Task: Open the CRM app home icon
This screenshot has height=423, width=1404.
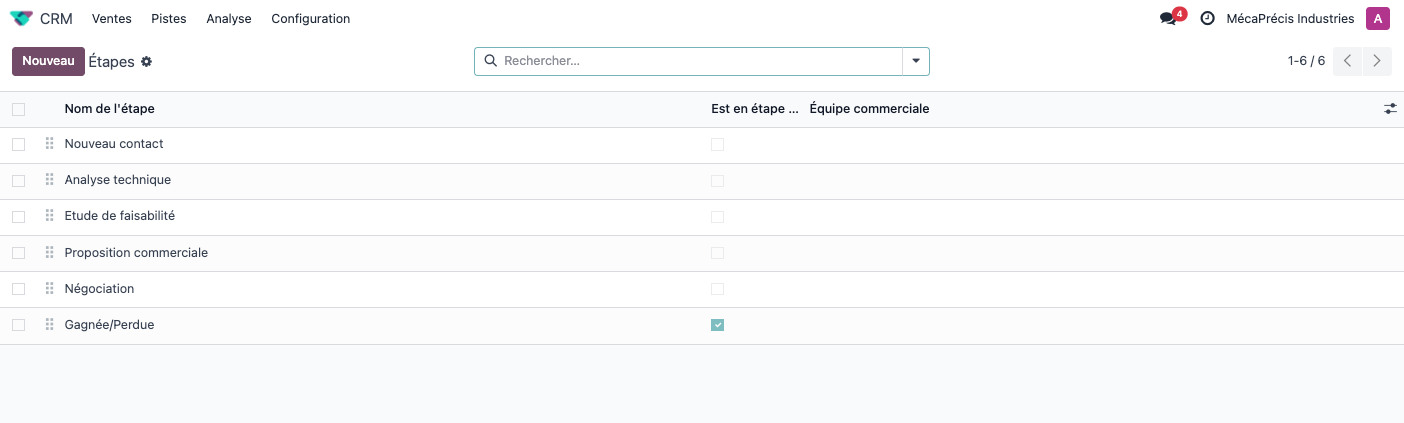Action: (21, 19)
